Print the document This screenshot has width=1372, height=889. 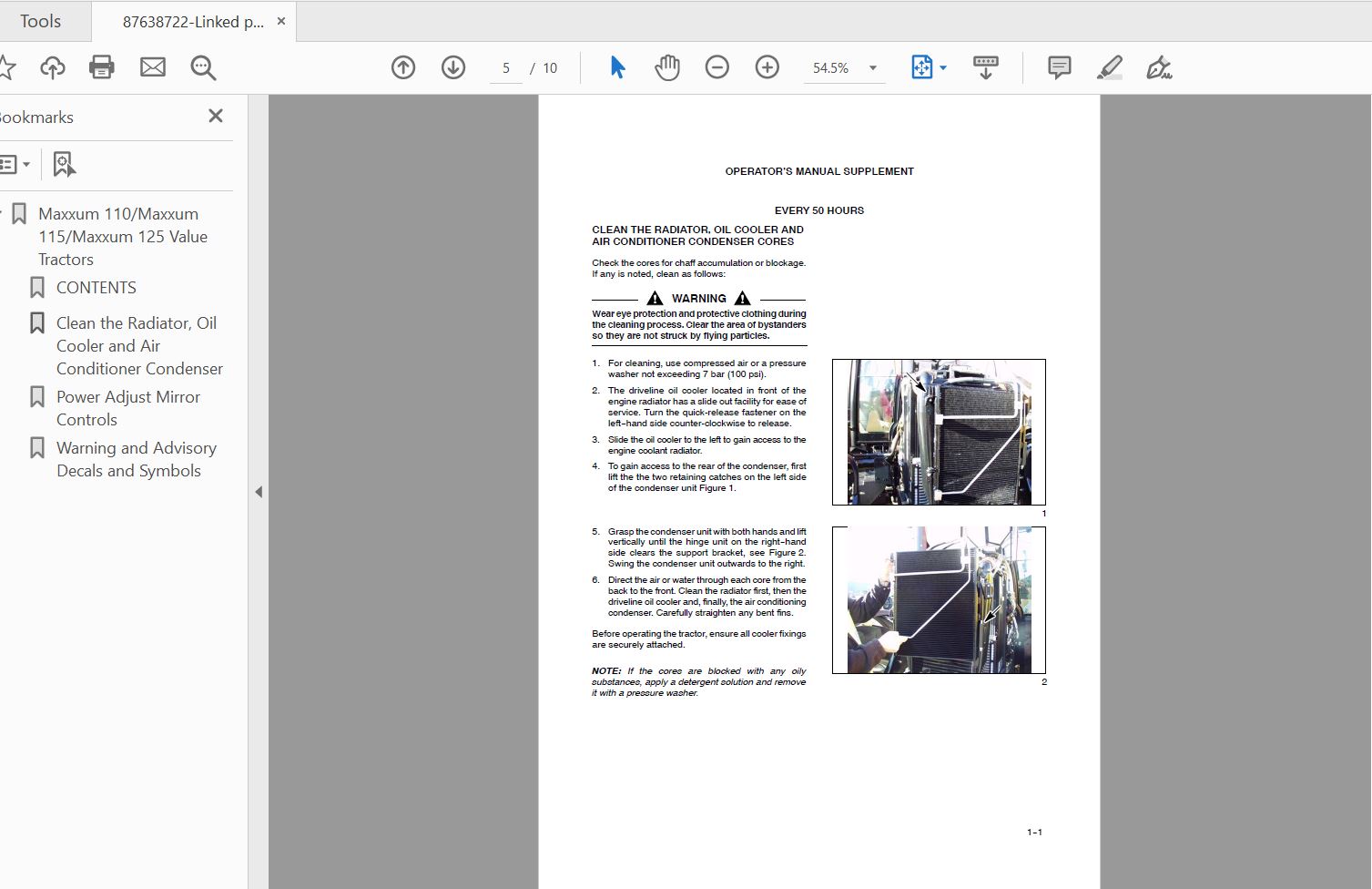coord(102,67)
